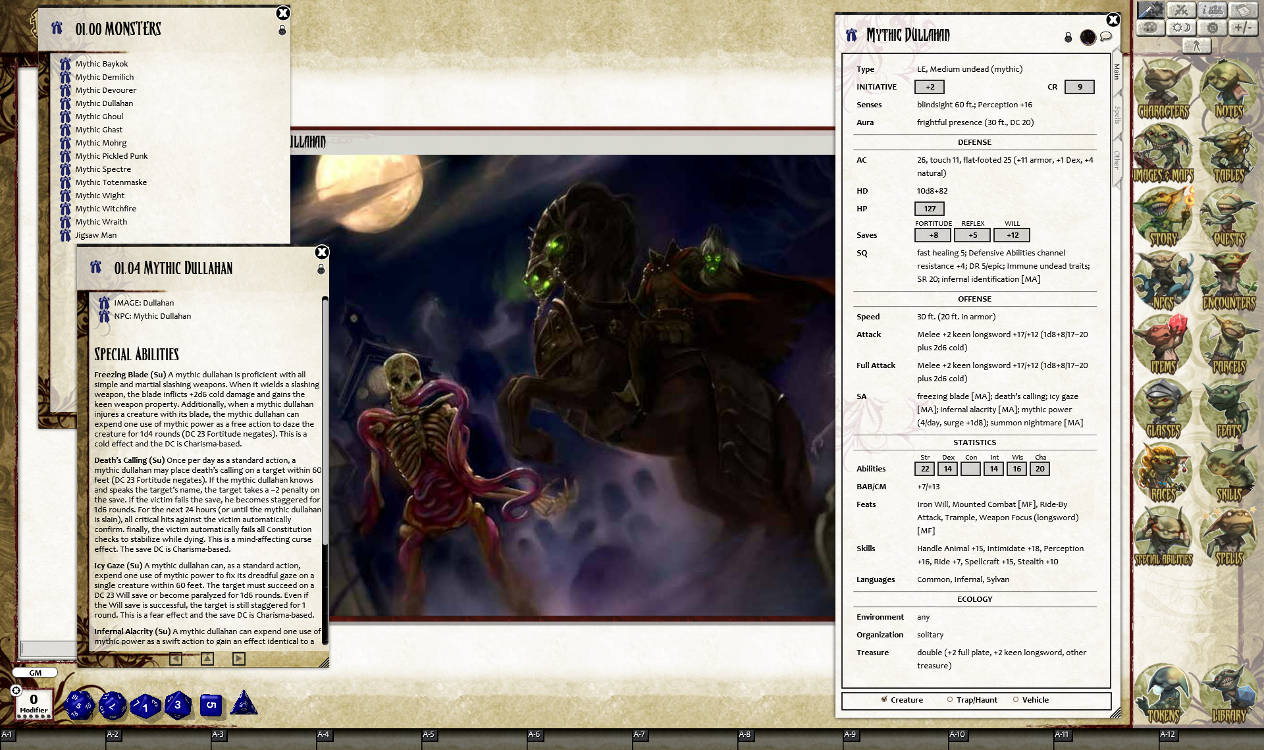Roll the d20 die
The height and width of the screenshot is (750, 1264).
78,704
